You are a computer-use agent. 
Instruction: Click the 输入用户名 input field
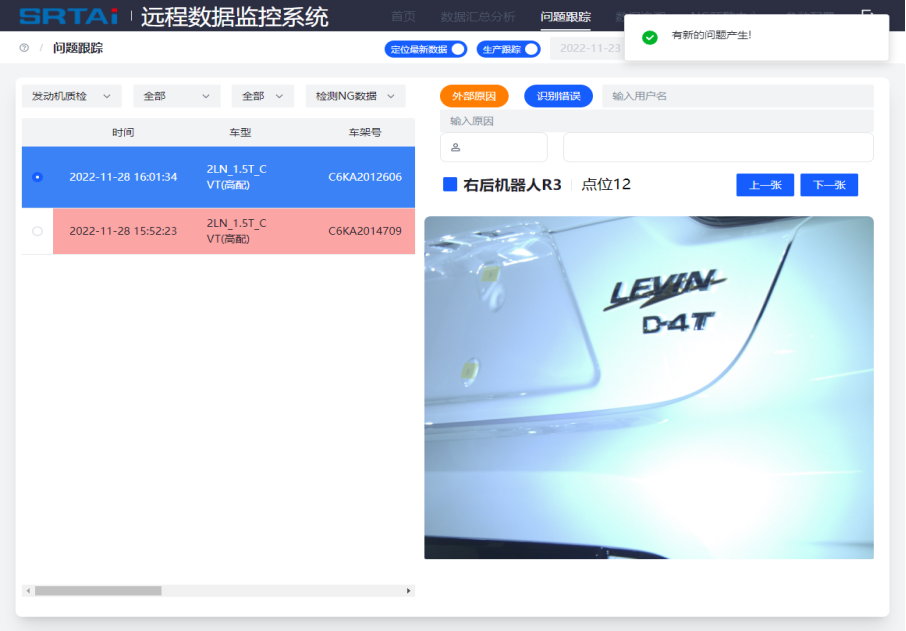[738, 96]
